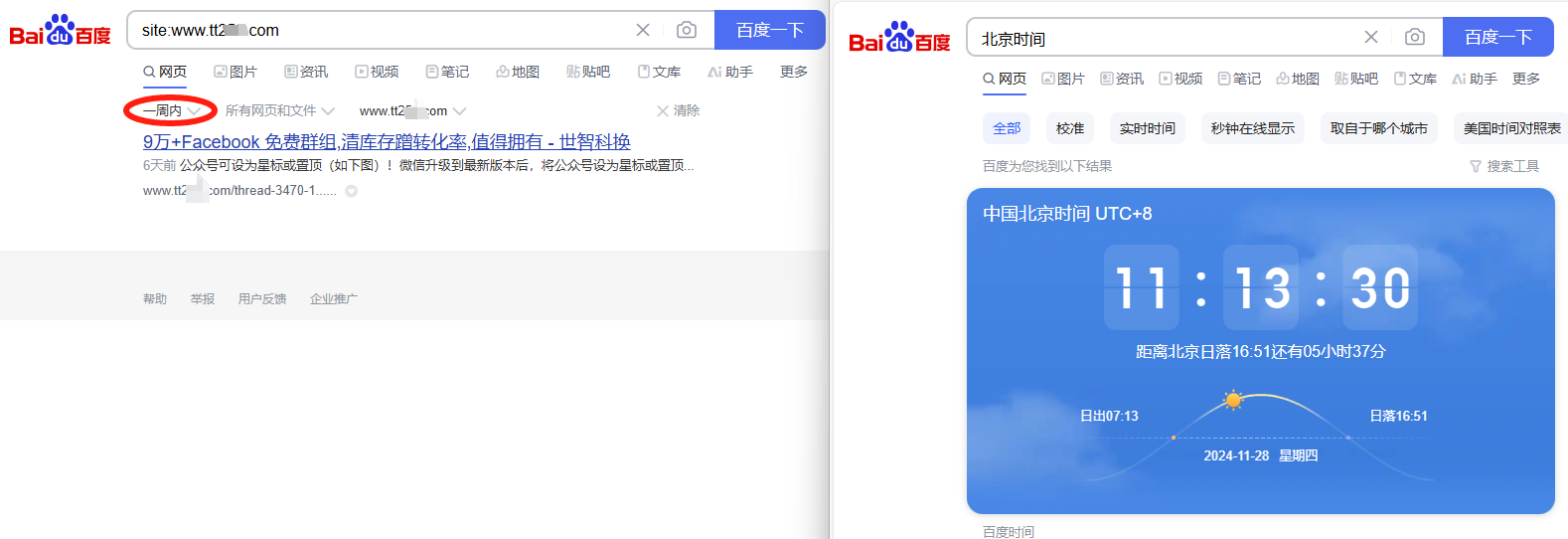Screen dimensions: 1568x539
Task: Click 用户反馈 footer link
Action: click(x=262, y=298)
